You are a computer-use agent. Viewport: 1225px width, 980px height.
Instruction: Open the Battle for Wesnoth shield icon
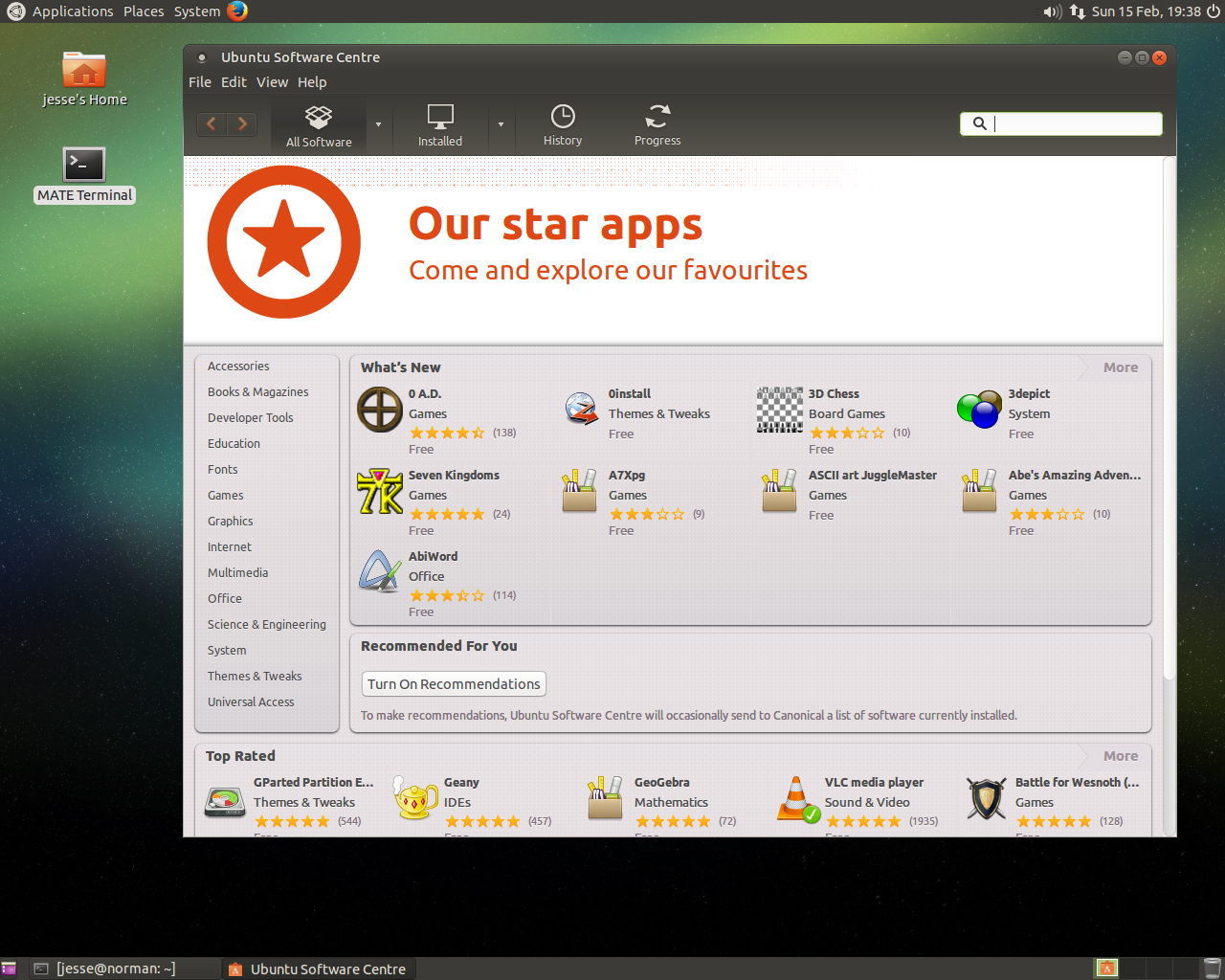pyautogui.click(x=986, y=798)
